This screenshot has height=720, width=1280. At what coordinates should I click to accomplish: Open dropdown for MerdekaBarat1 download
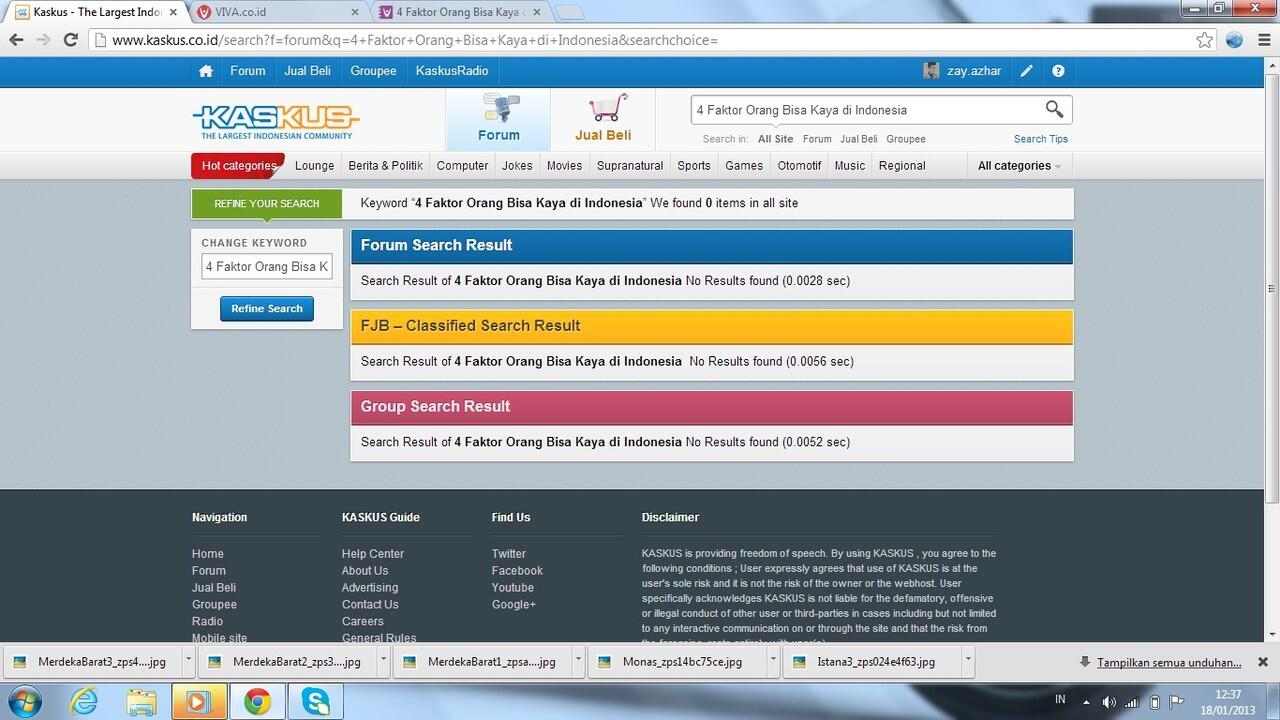click(x=578, y=661)
